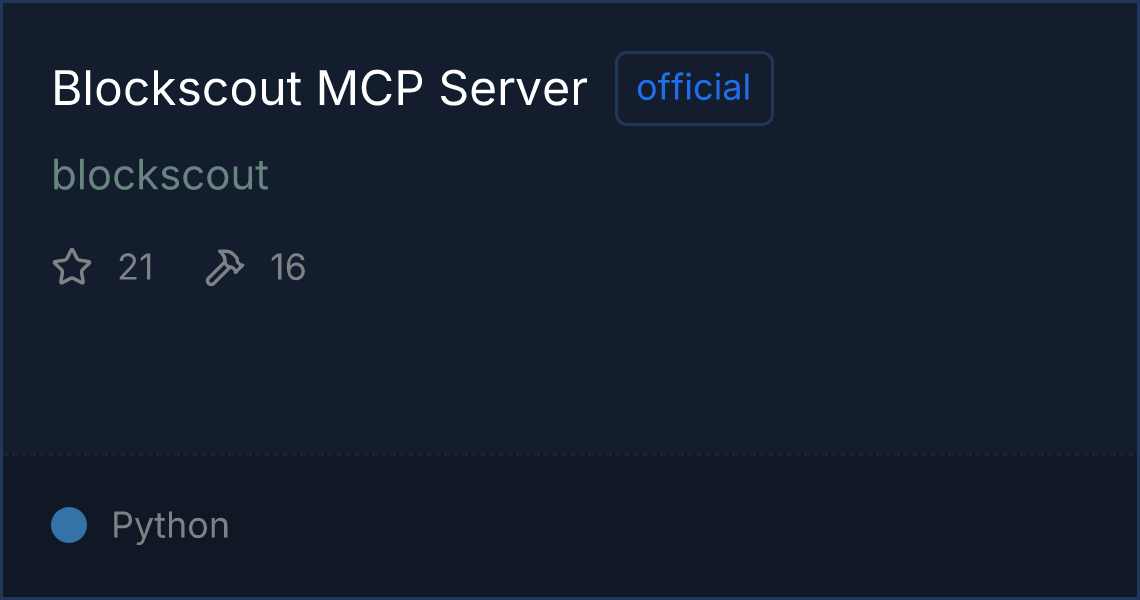
Task: Click the gray blockscout publisher name
Action: tap(161, 175)
